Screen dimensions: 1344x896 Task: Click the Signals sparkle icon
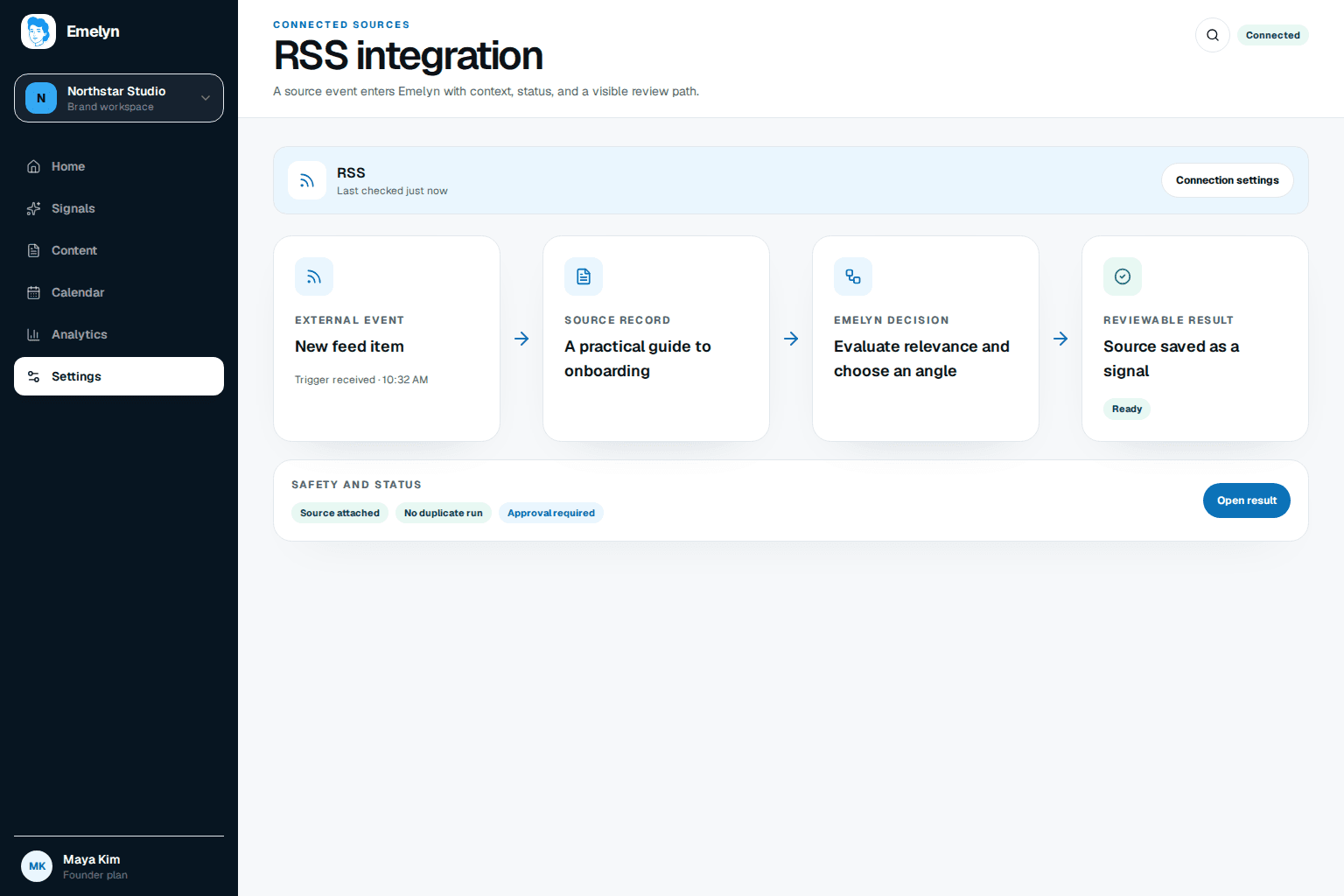coord(33,208)
